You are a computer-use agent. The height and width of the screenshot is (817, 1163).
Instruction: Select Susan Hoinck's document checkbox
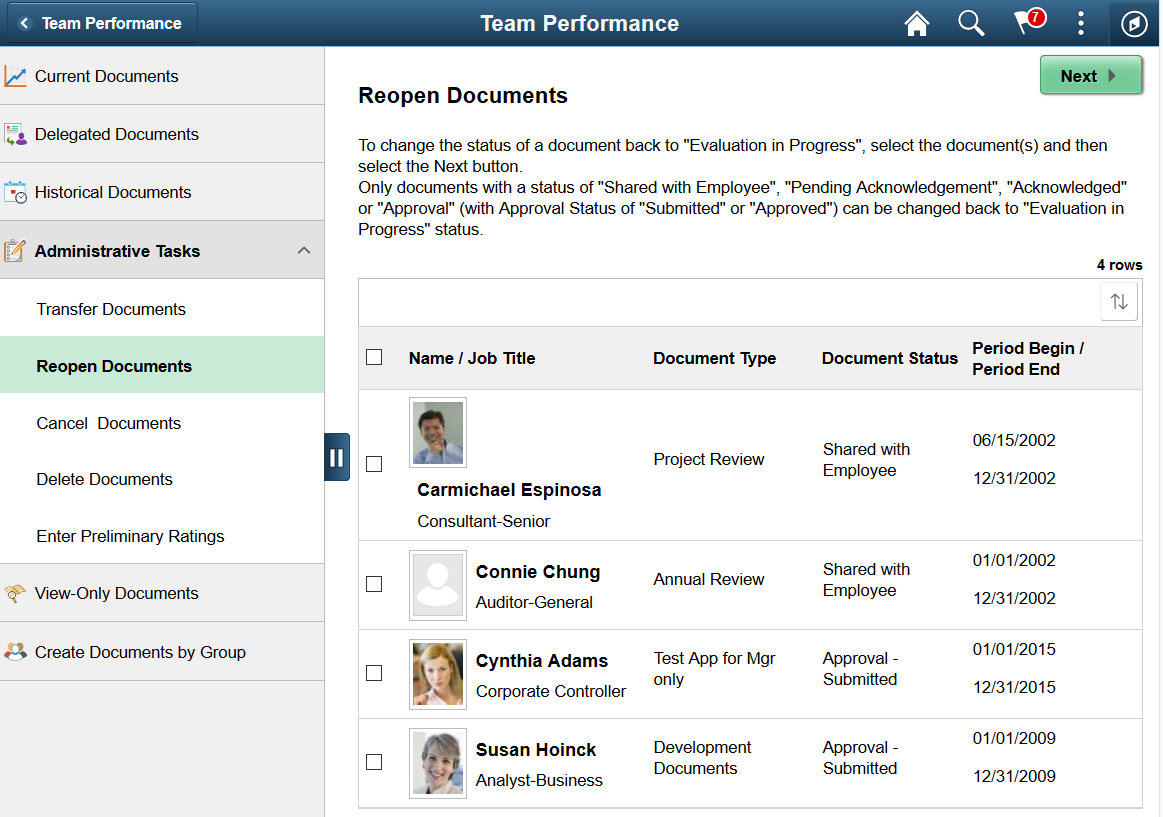375,762
